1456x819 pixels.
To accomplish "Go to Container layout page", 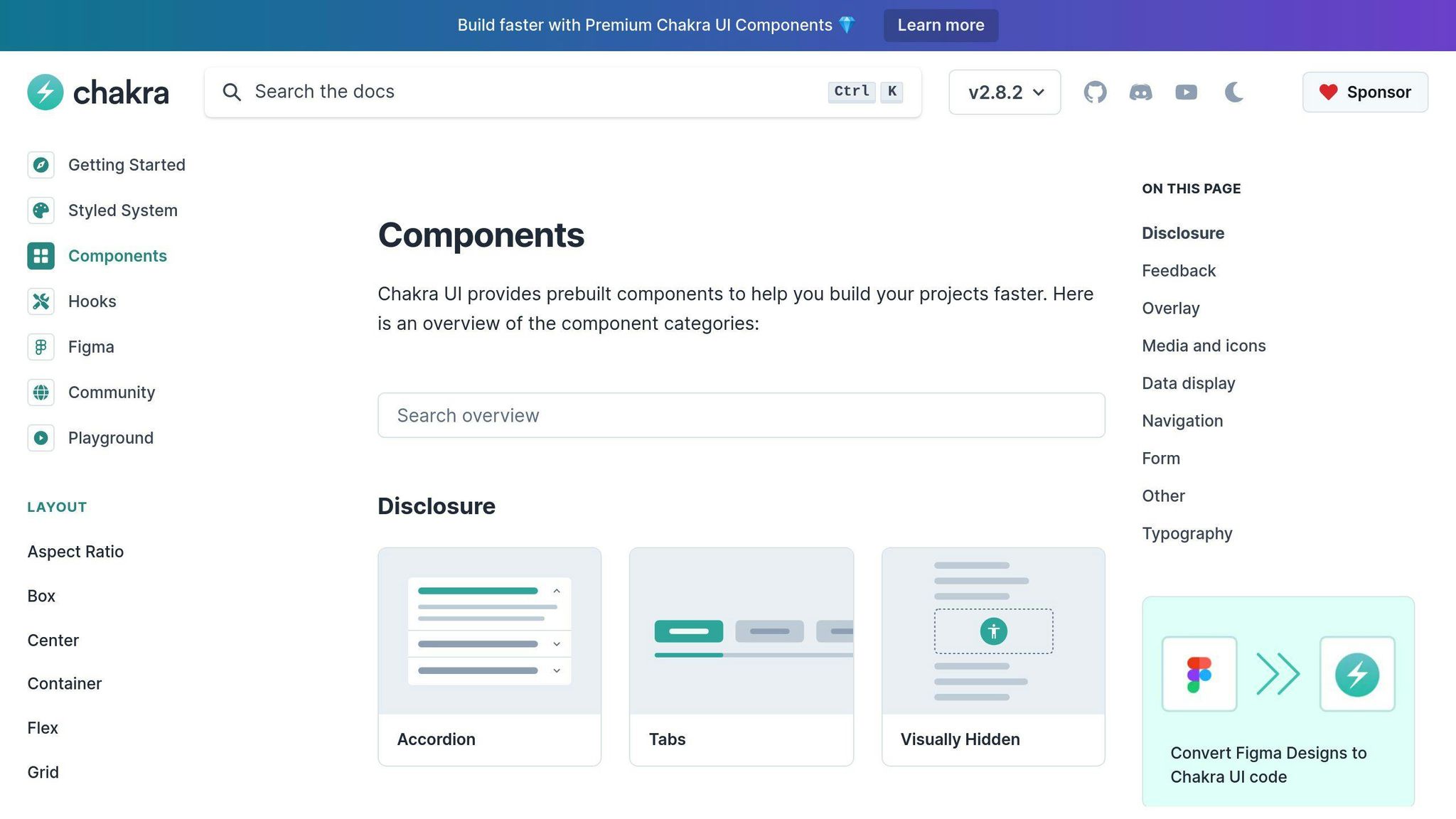I will [x=65, y=684].
